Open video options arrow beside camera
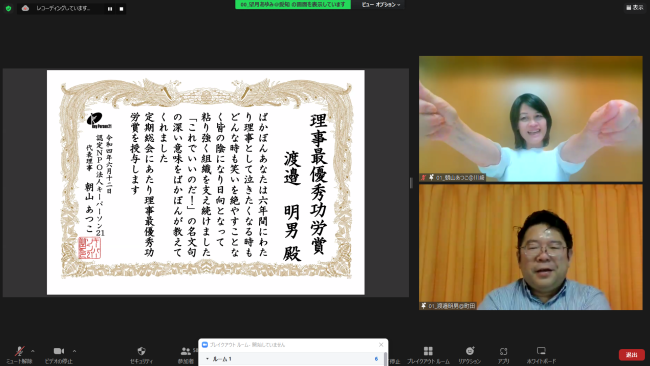The width and height of the screenshot is (650, 366). click(x=74, y=351)
